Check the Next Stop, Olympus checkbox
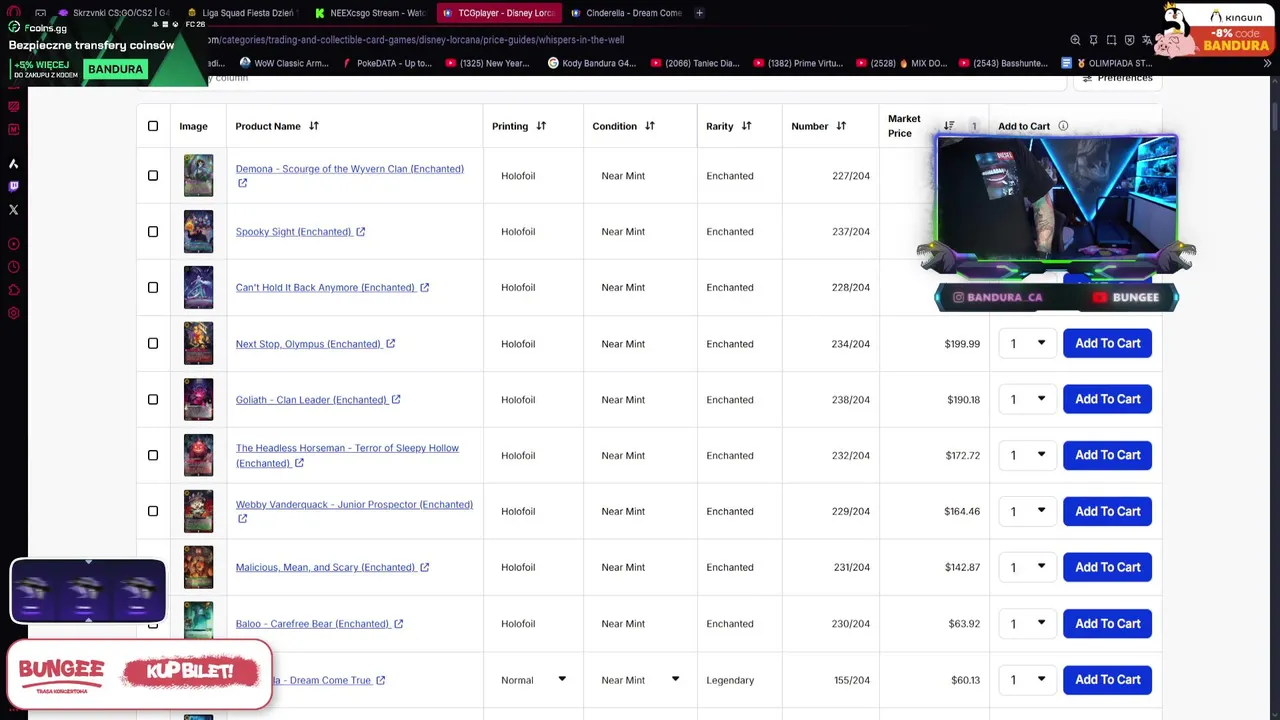The width and height of the screenshot is (1280, 720). click(153, 343)
